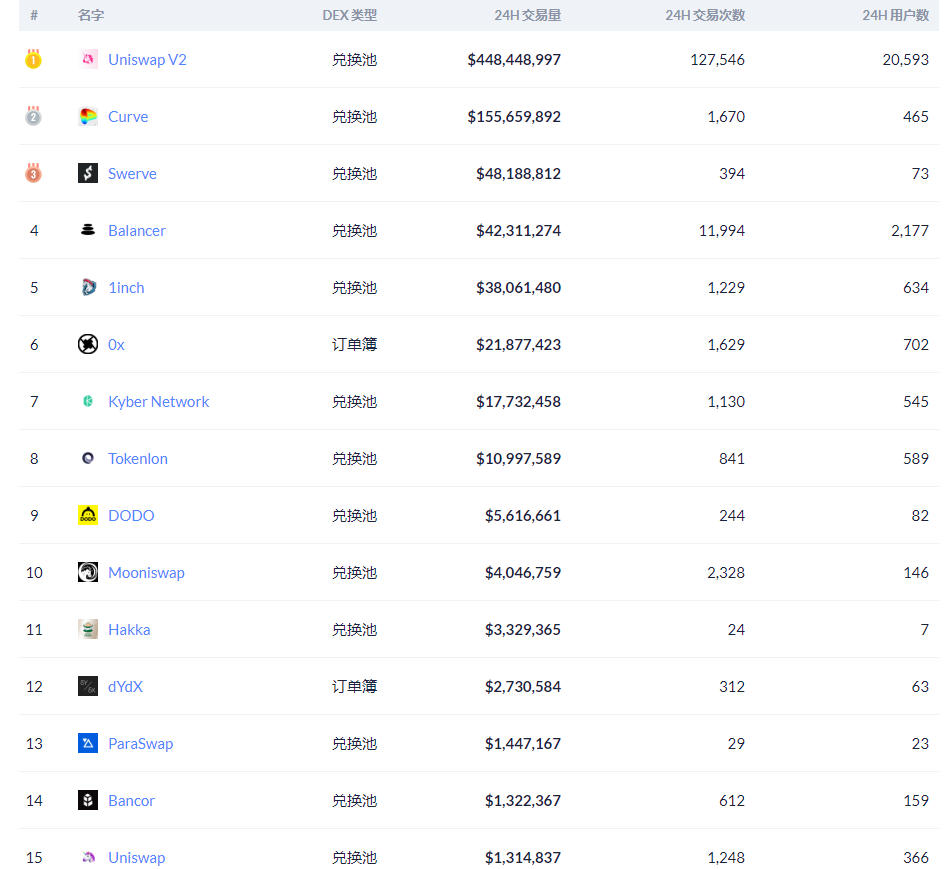
Task: Click the Balancer stacked-stones logo icon
Action: pos(88,231)
